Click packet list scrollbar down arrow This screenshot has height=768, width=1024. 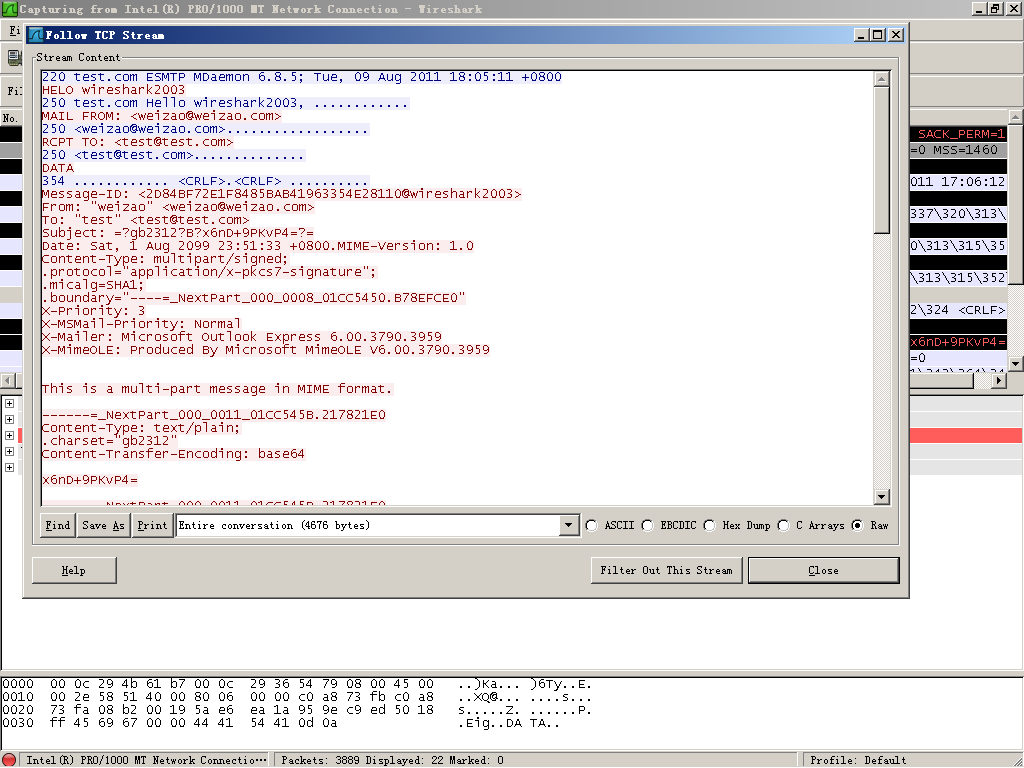pyautogui.click(x=1016, y=364)
